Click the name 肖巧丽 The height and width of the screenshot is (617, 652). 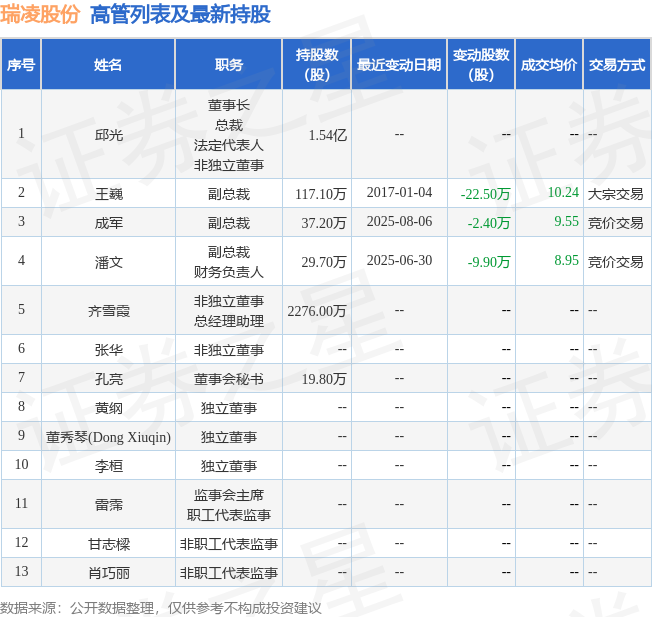(109, 573)
